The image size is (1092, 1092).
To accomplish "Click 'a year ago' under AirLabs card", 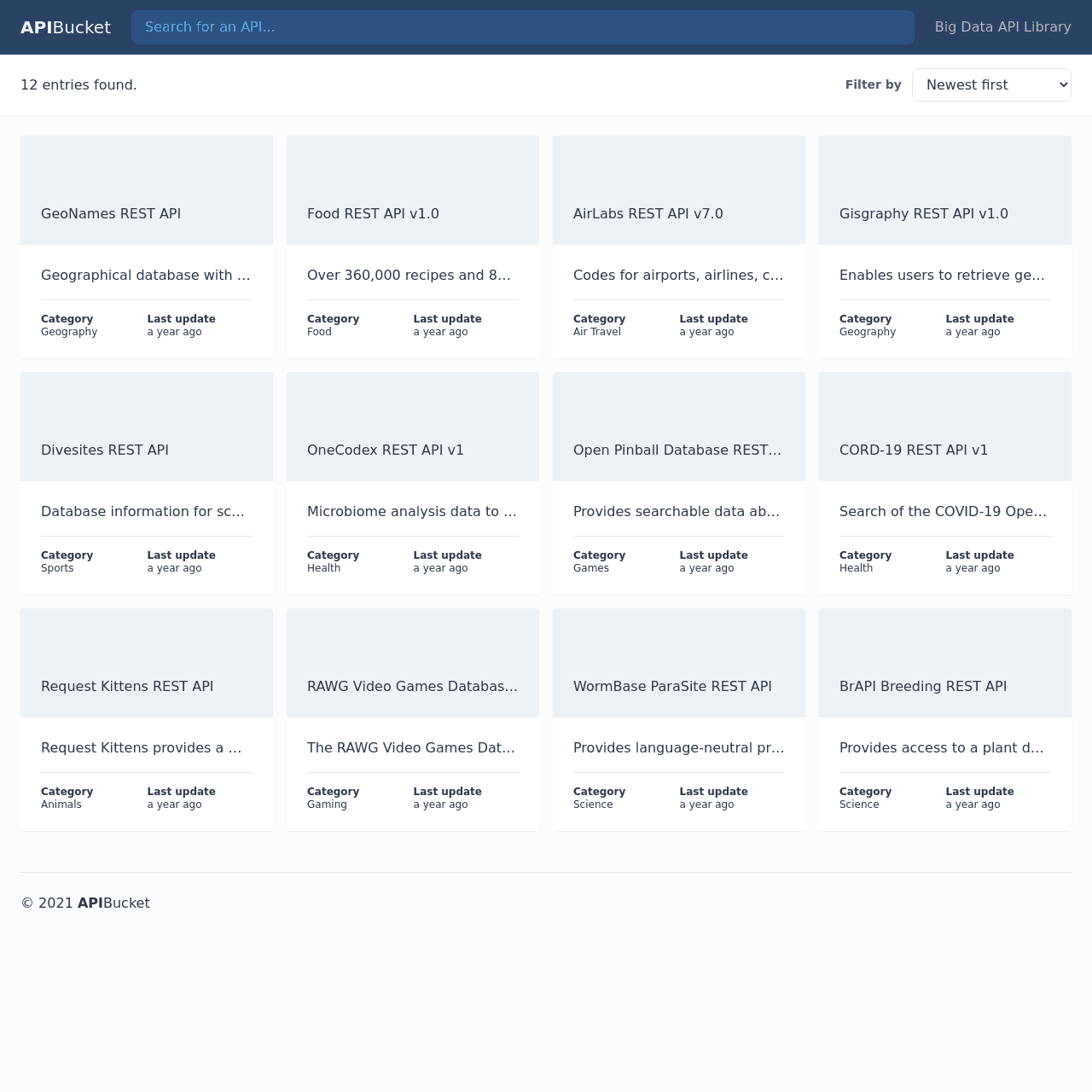I will [706, 332].
